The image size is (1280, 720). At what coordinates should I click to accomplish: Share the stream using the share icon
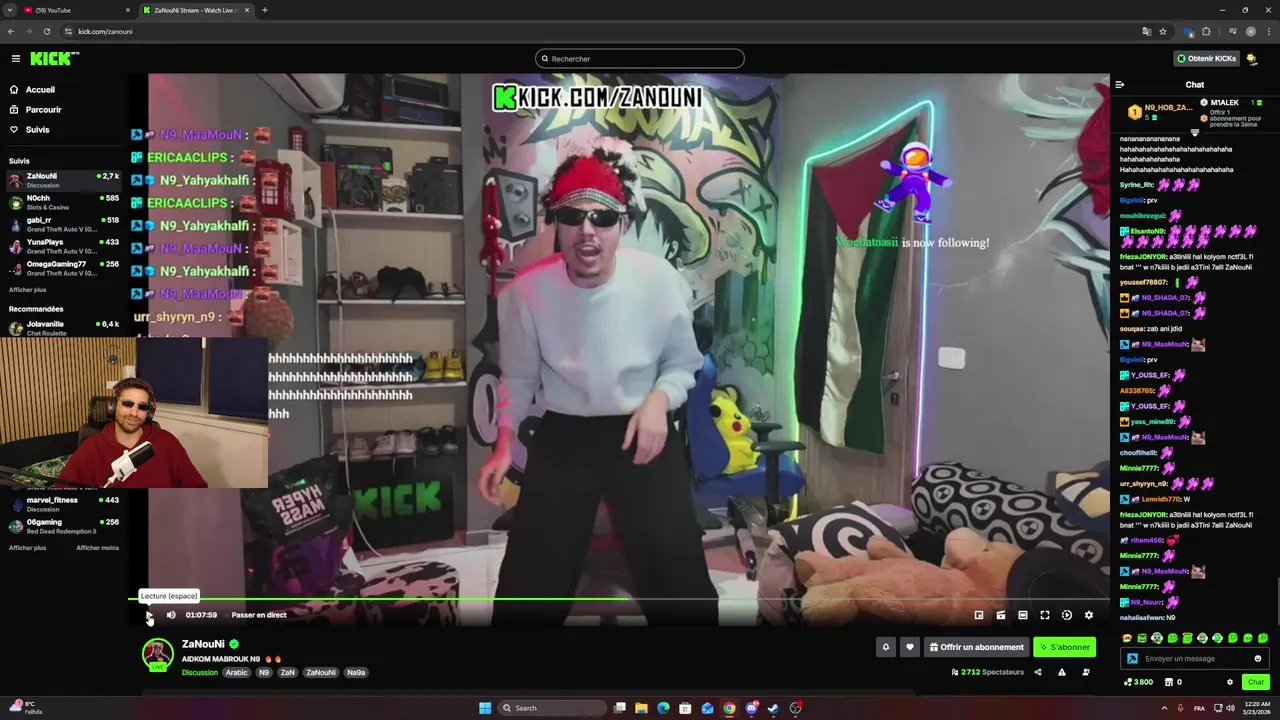[1038, 672]
